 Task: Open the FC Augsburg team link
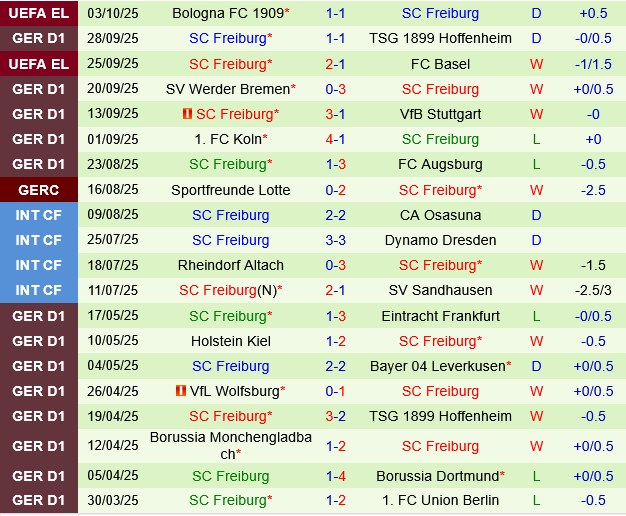pyautogui.click(x=440, y=164)
